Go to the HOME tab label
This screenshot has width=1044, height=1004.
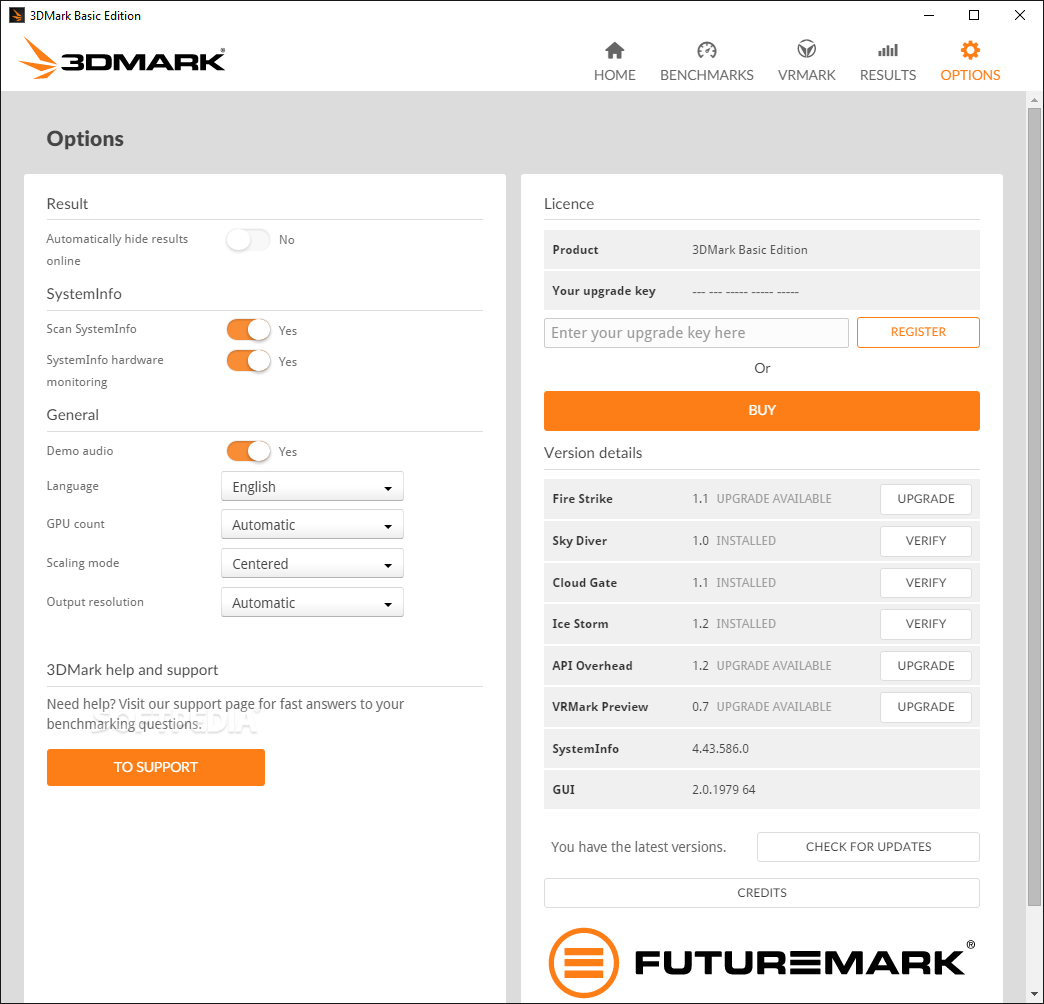(x=615, y=75)
